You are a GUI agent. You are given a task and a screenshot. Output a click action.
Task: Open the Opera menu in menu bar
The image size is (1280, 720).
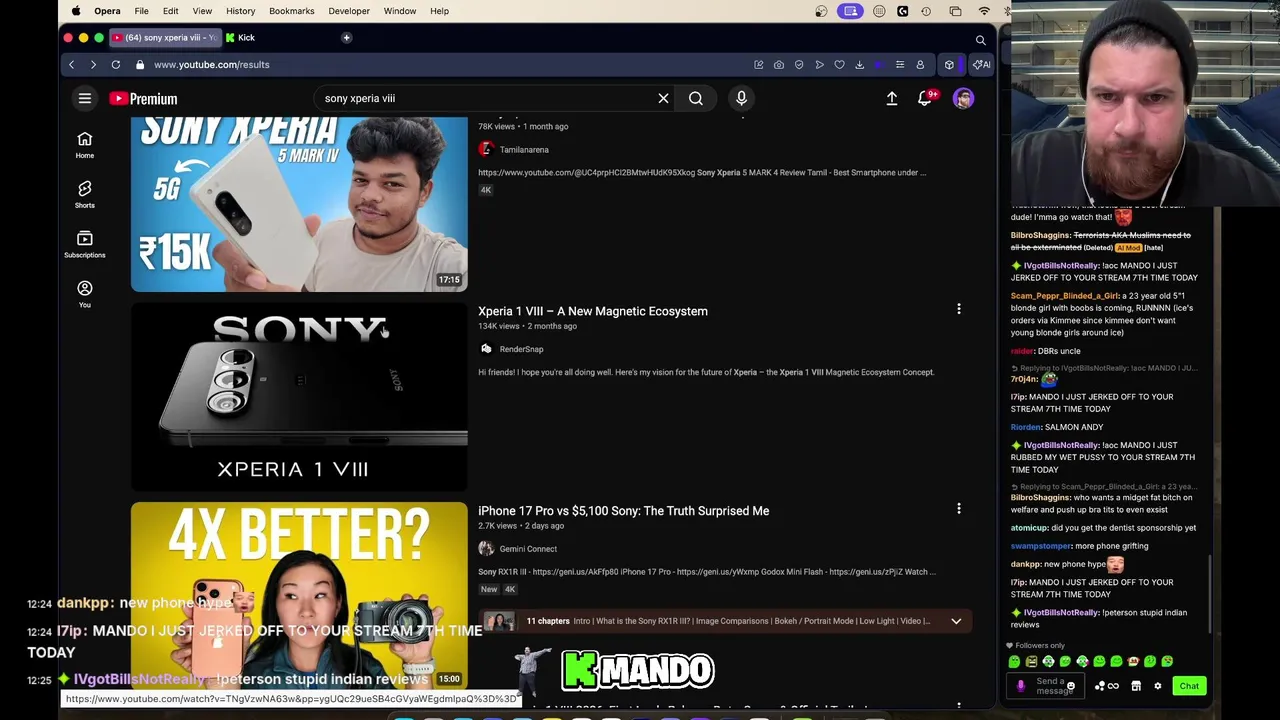coord(107,11)
